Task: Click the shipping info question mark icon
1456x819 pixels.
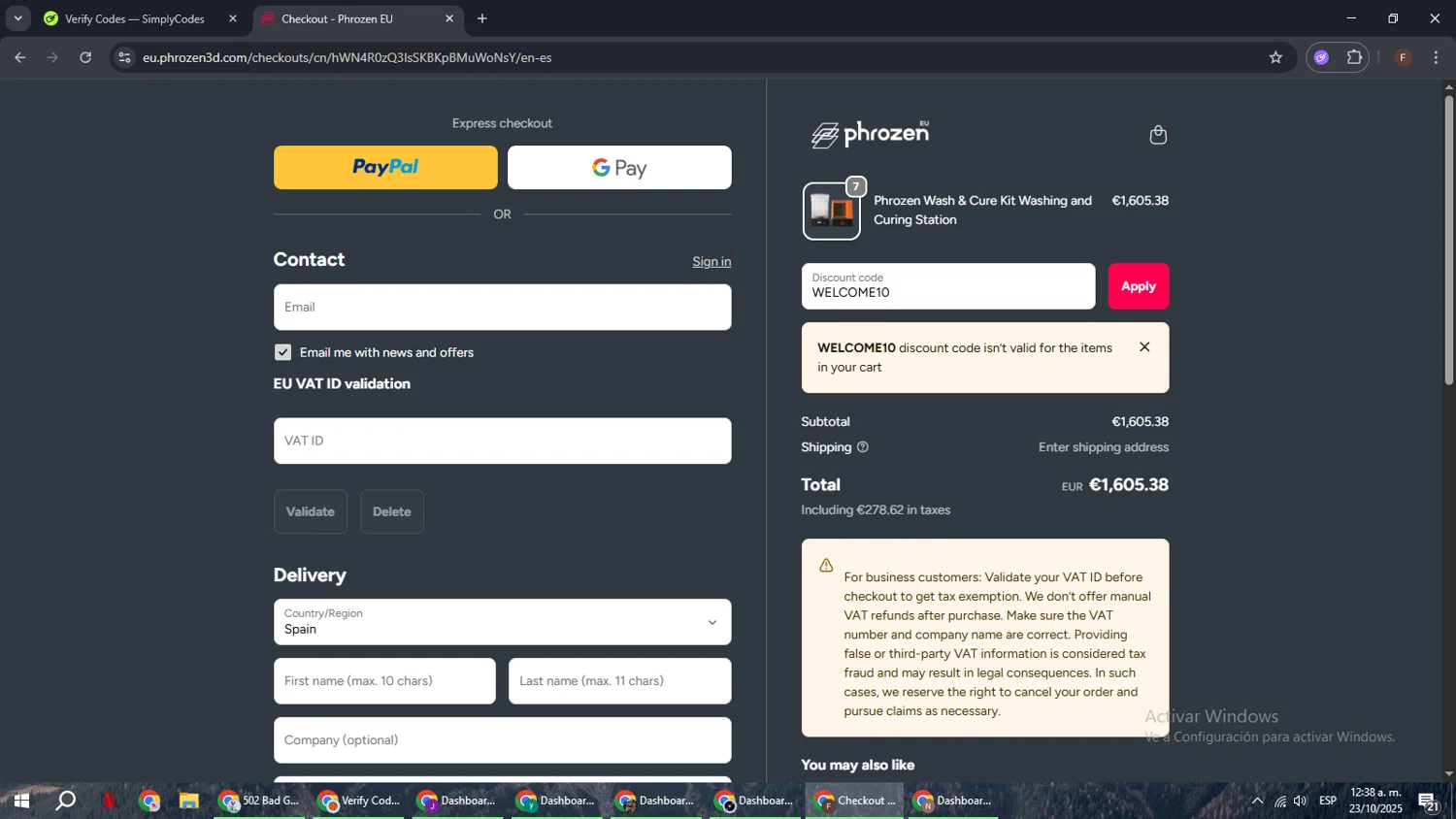Action: [863, 447]
